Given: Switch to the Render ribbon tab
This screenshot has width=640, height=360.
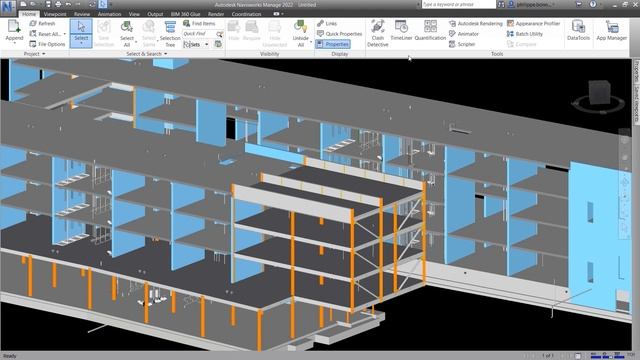Looking at the screenshot, I should [216, 14].
